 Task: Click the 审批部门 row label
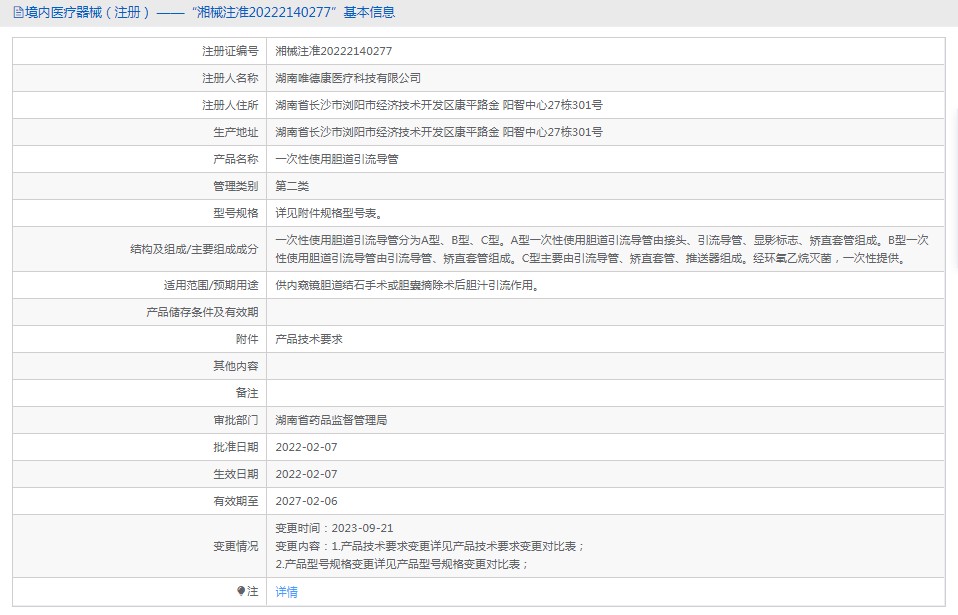[236, 420]
